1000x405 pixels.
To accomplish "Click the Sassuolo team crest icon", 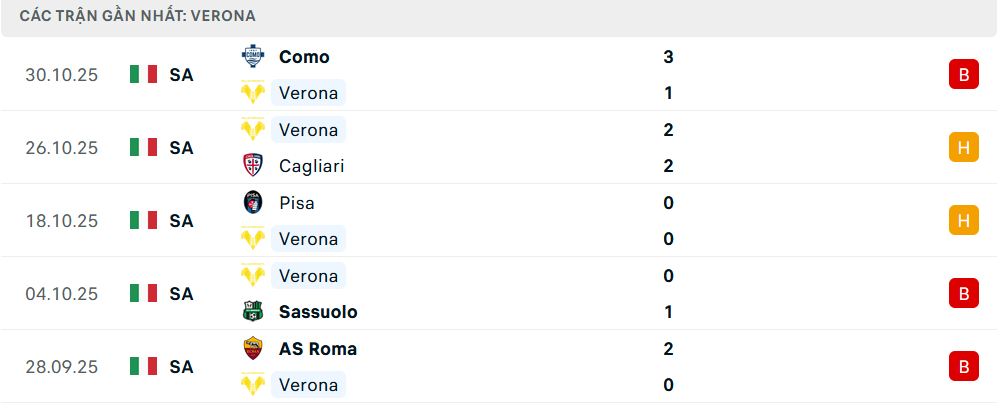I will pyautogui.click(x=252, y=312).
